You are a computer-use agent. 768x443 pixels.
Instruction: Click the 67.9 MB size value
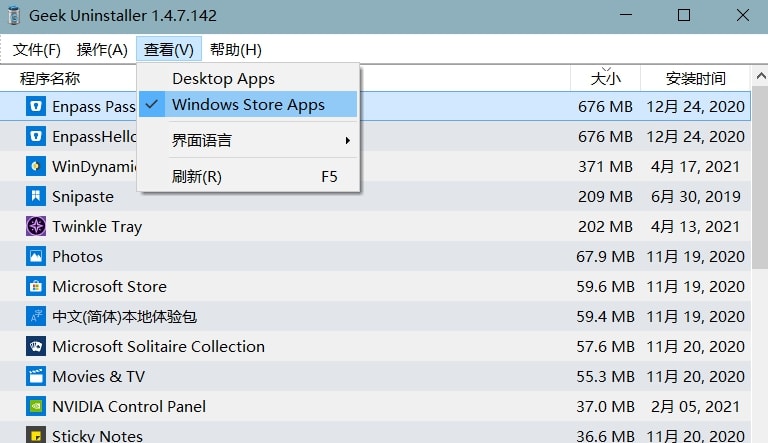605,256
